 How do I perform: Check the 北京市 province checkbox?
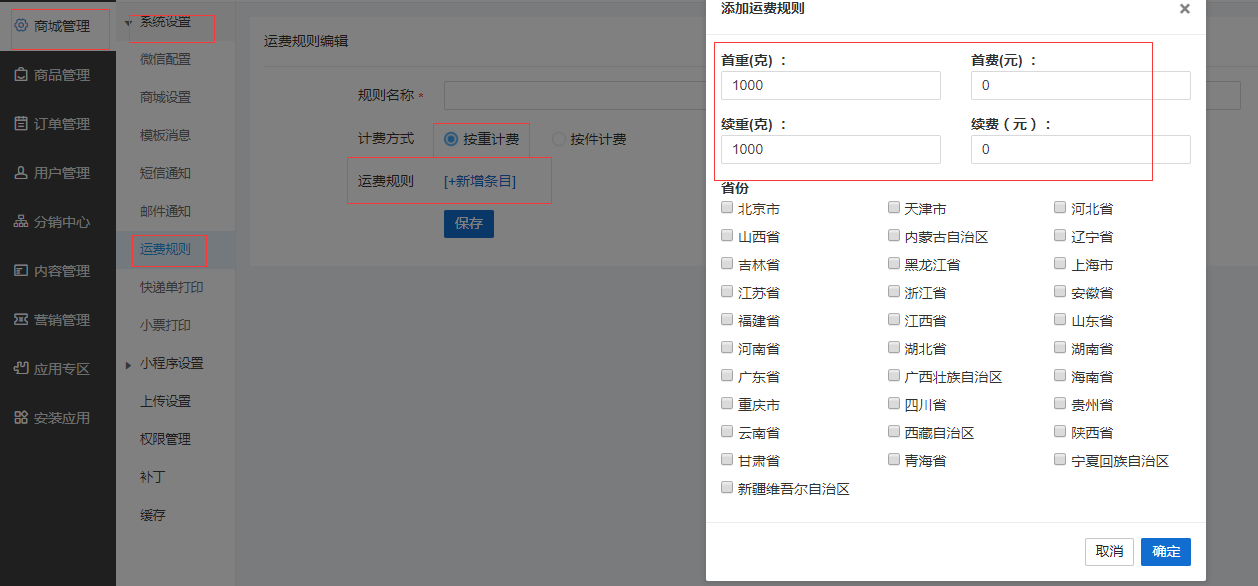(x=727, y=208)
